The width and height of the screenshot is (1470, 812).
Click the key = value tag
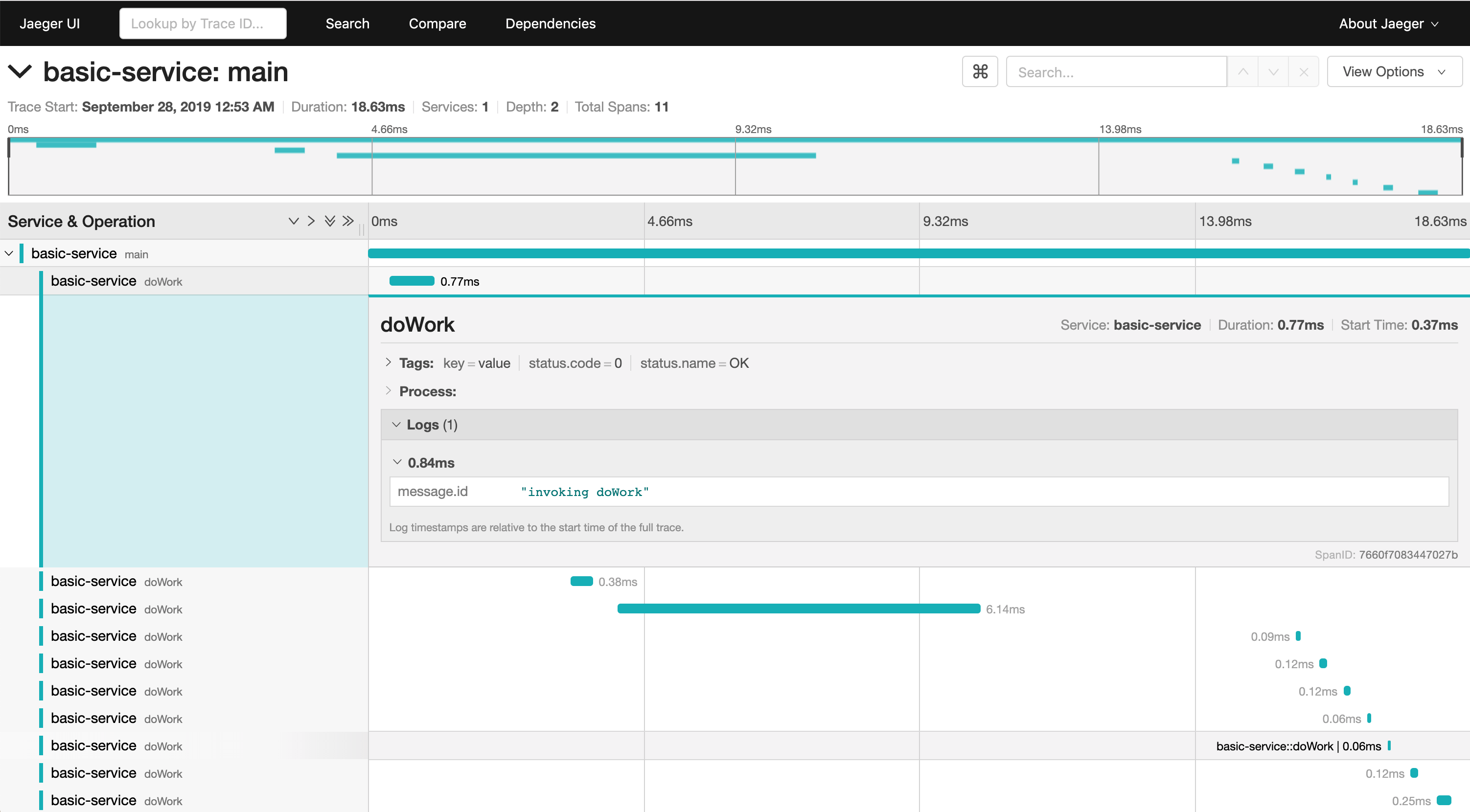point(477,363)
